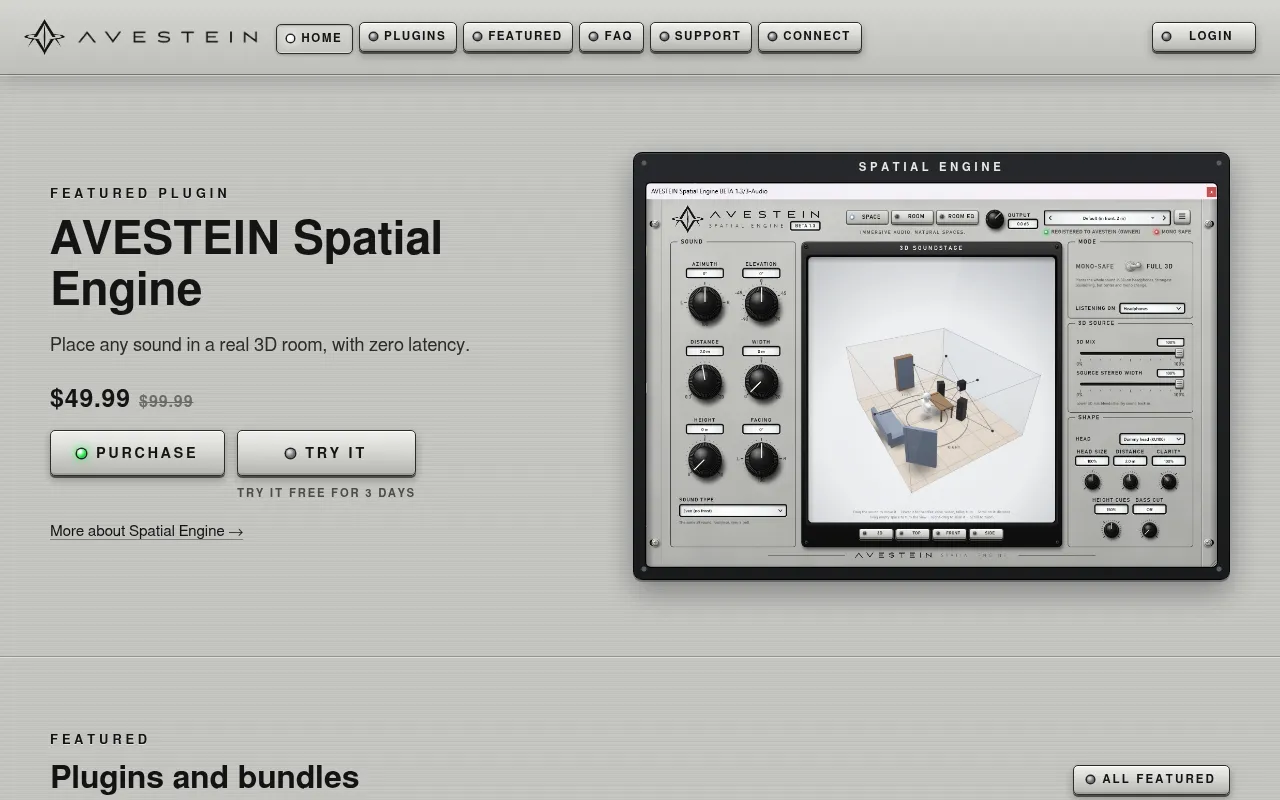
Task: Select the Side view button under the soundstage
Action: [986, 534]
